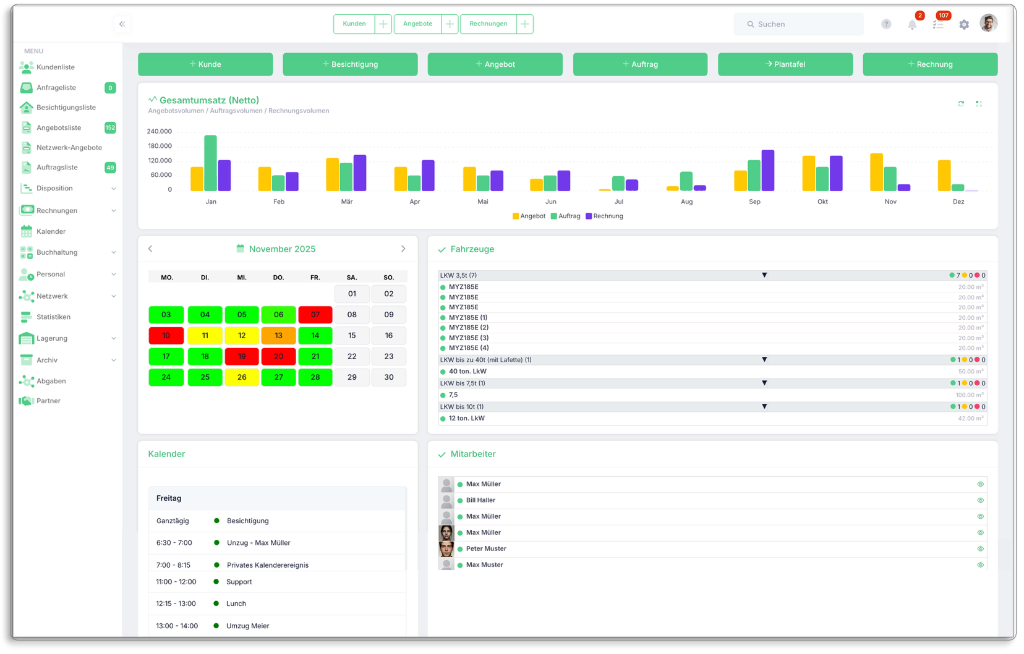This screenshot has width=1024, height=654.
Task: Select the Kunden quick access tab
Action: point(357,23)
